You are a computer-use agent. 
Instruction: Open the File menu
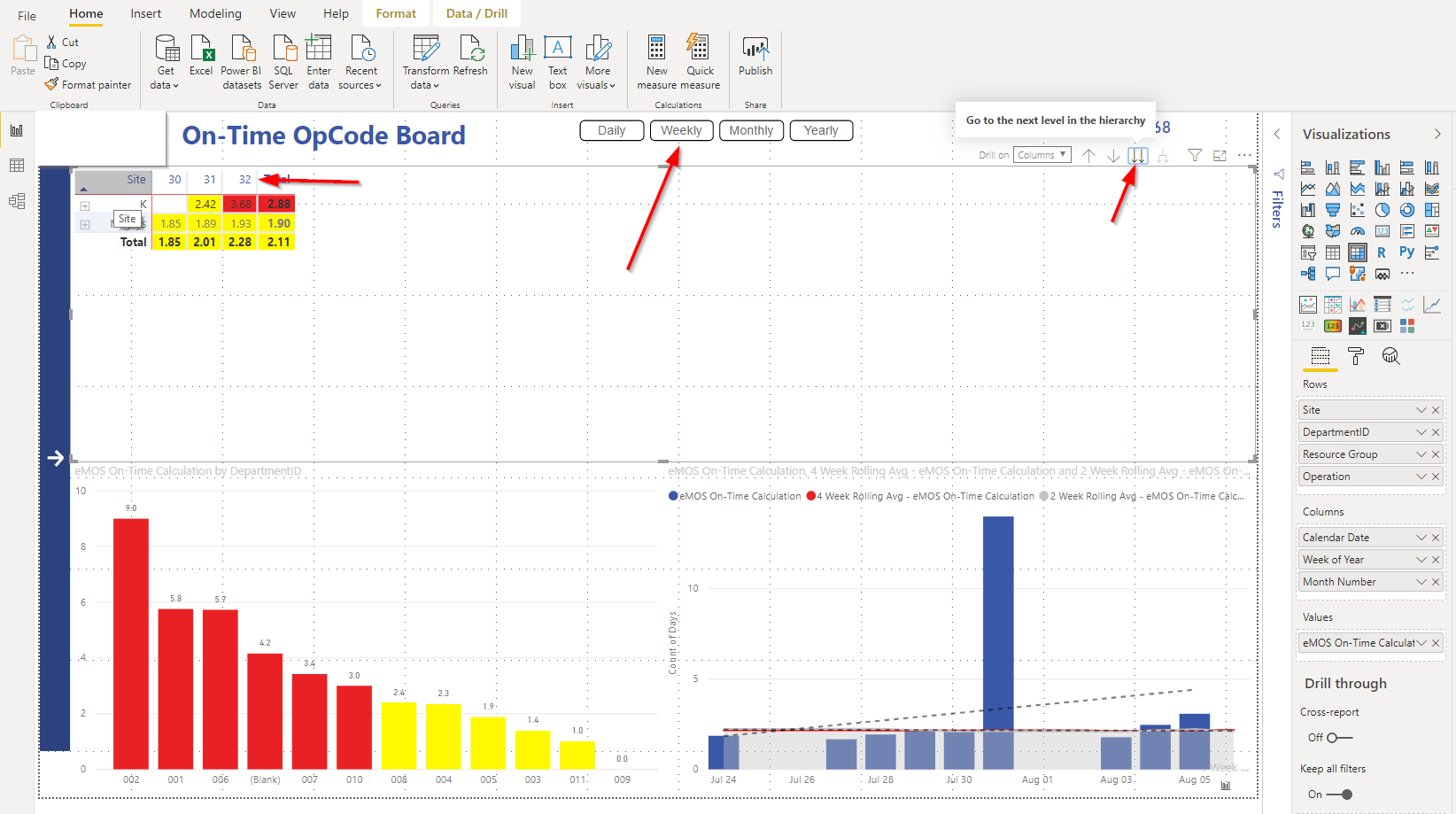coord(27,15)
